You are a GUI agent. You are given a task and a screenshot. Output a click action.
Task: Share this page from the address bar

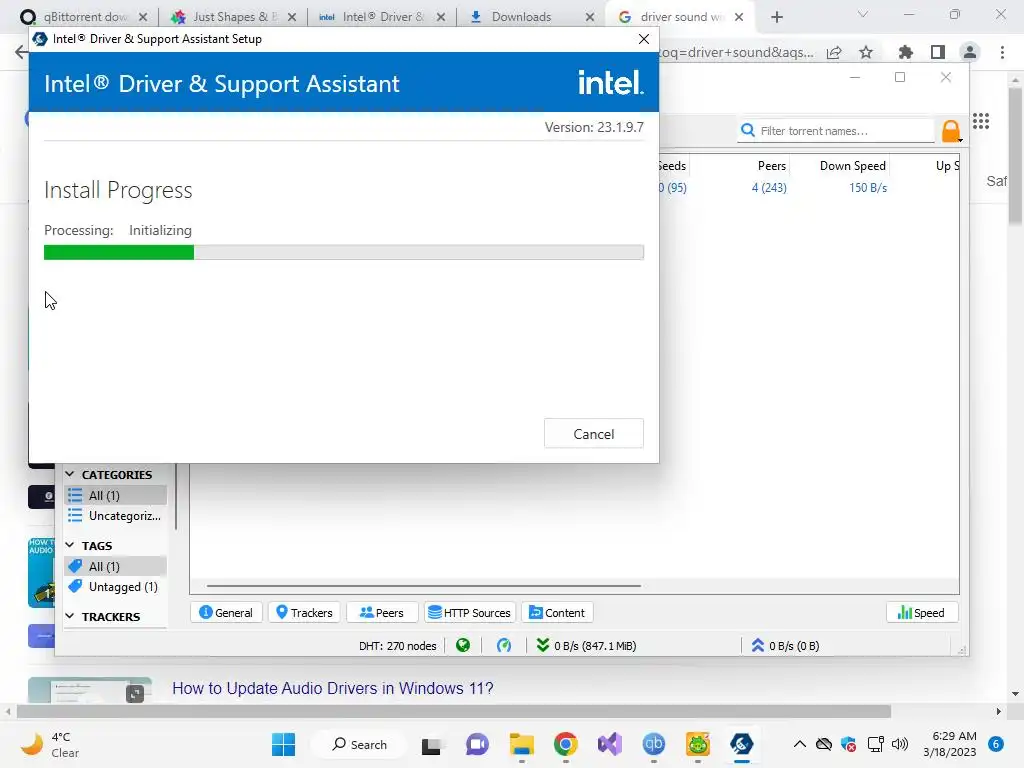[x=834, y=52]
